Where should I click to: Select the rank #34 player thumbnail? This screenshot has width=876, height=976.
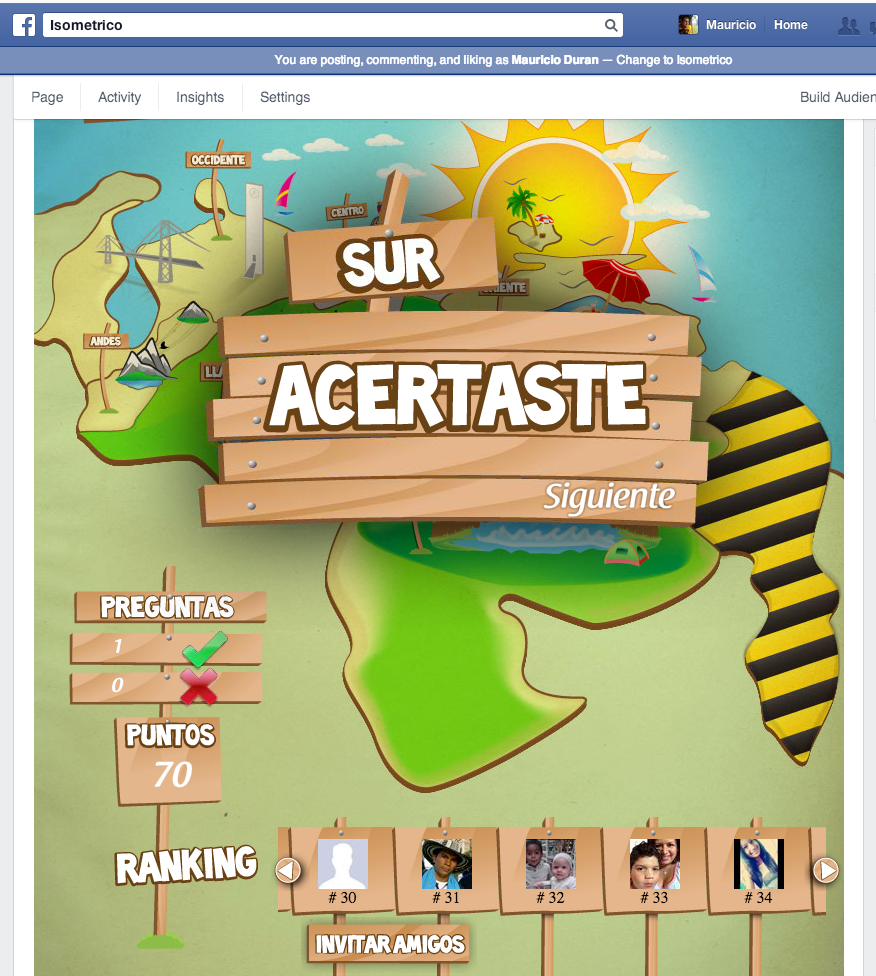click(758, 864)
